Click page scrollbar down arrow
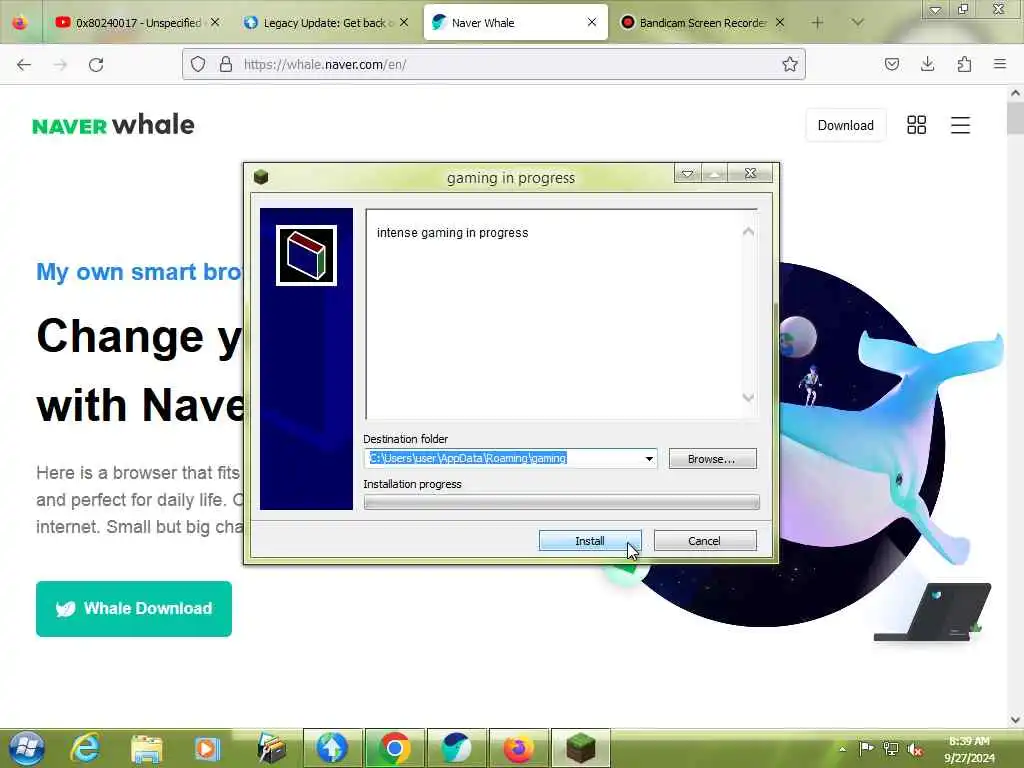 (x=1016, y=720)
